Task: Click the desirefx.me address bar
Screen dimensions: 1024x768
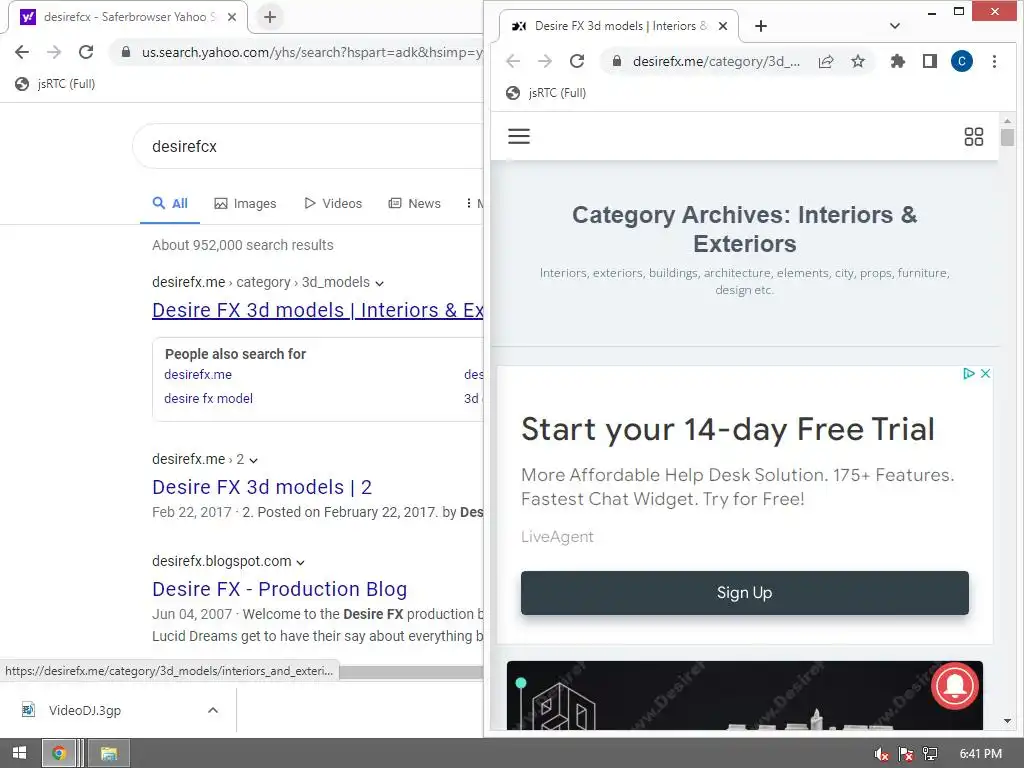Action: pos(716,61)
